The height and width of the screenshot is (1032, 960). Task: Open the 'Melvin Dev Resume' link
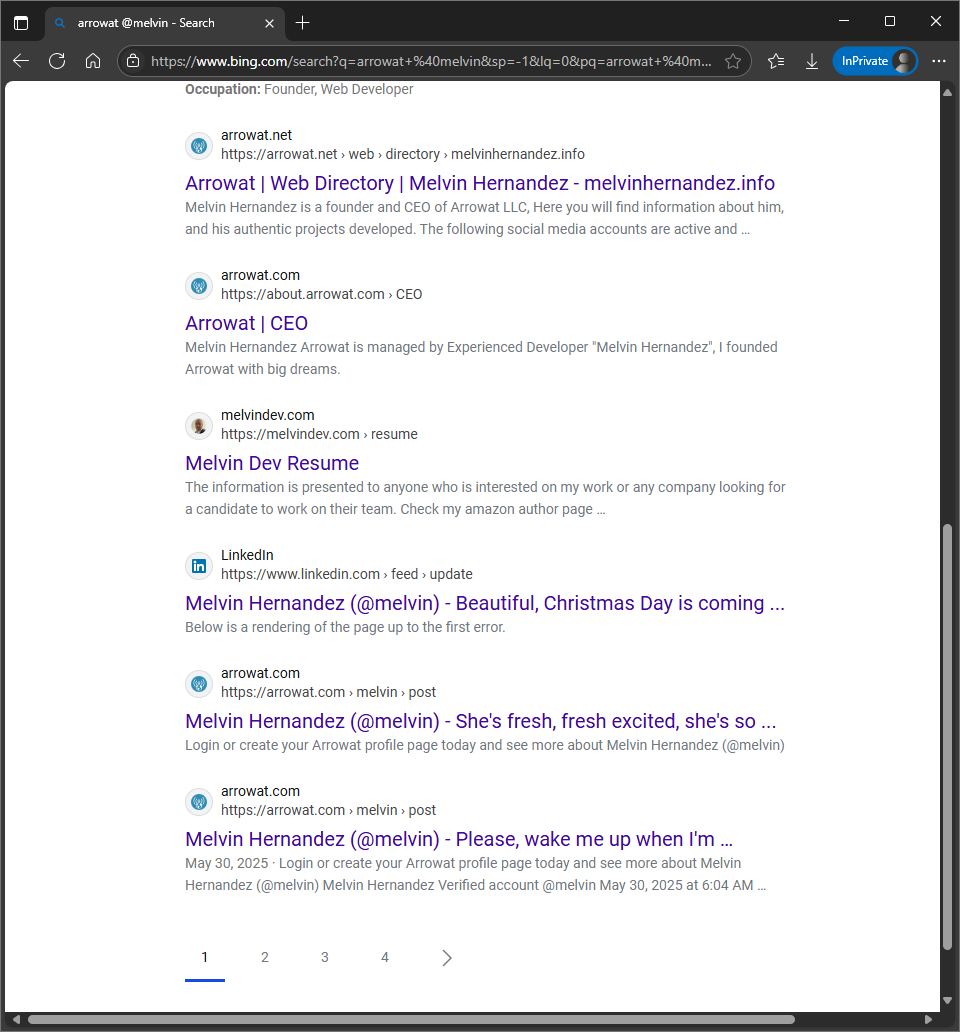pyautogui.click(x=272, y=463)
